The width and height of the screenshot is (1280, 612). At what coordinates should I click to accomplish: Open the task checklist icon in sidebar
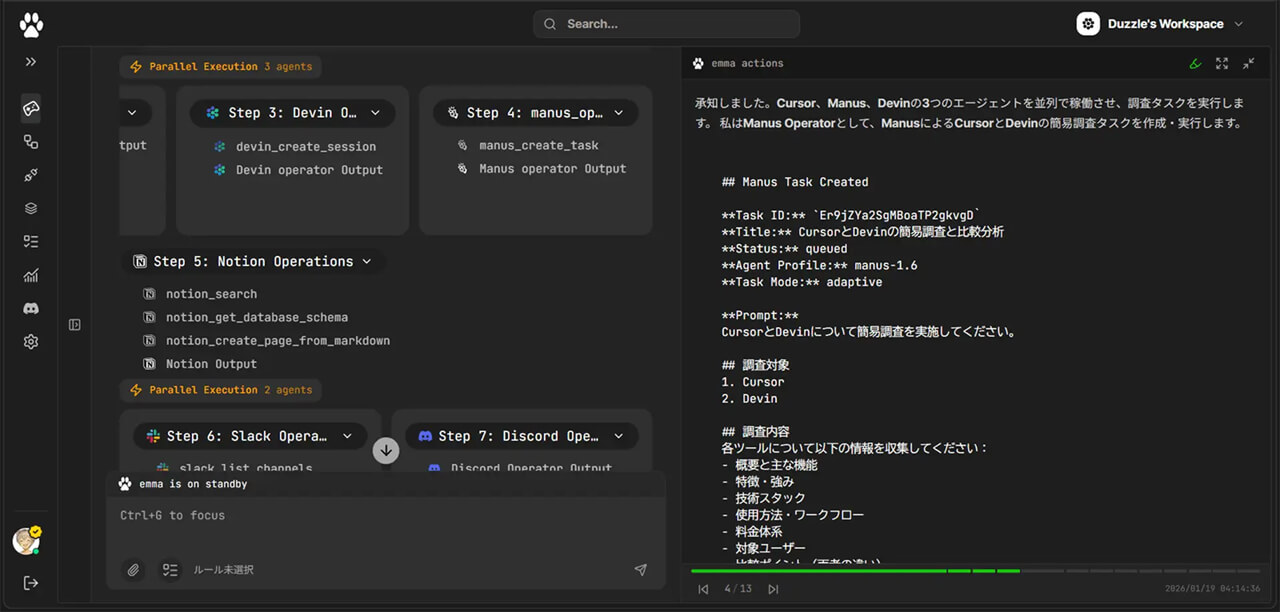[x=30, y=241]
